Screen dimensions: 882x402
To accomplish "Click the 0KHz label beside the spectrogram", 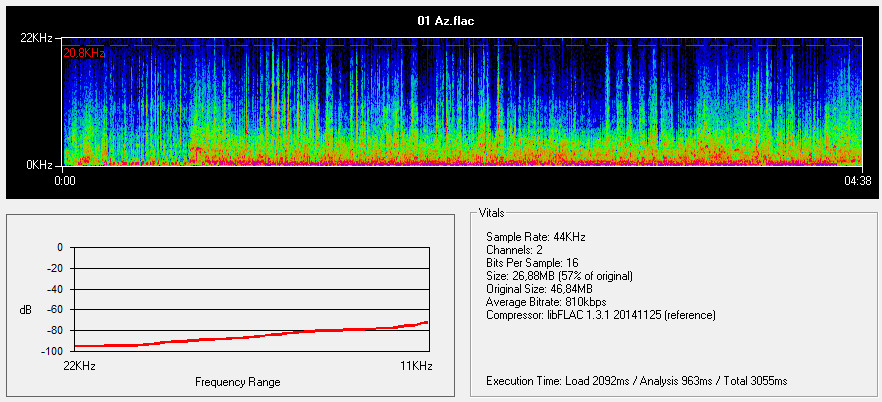I will 42,163.
